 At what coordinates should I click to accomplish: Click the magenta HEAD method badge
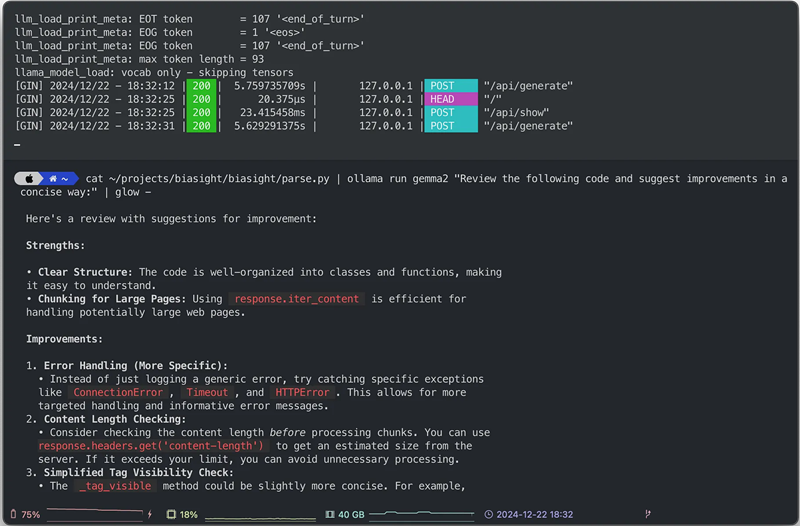[451, 99]
